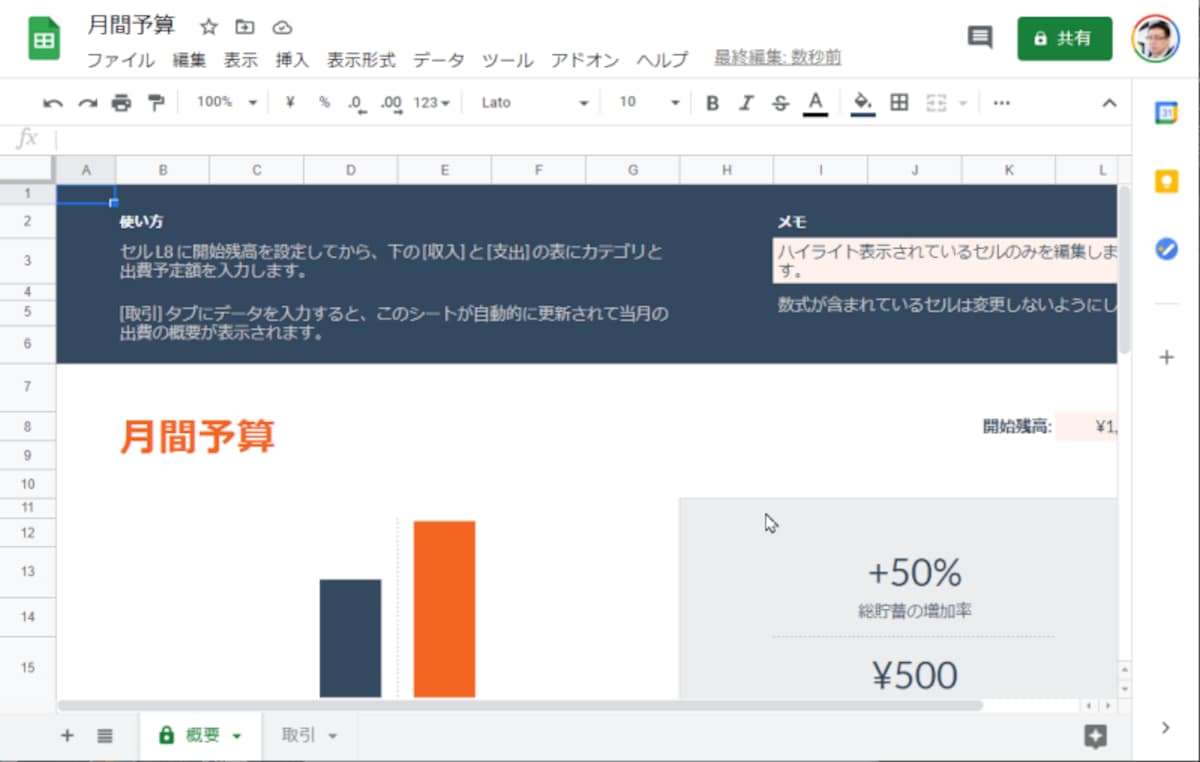Viewport: 1200px width, 762px height.
Task: Open the Lato font dropdown
Action: pos(535,102)
